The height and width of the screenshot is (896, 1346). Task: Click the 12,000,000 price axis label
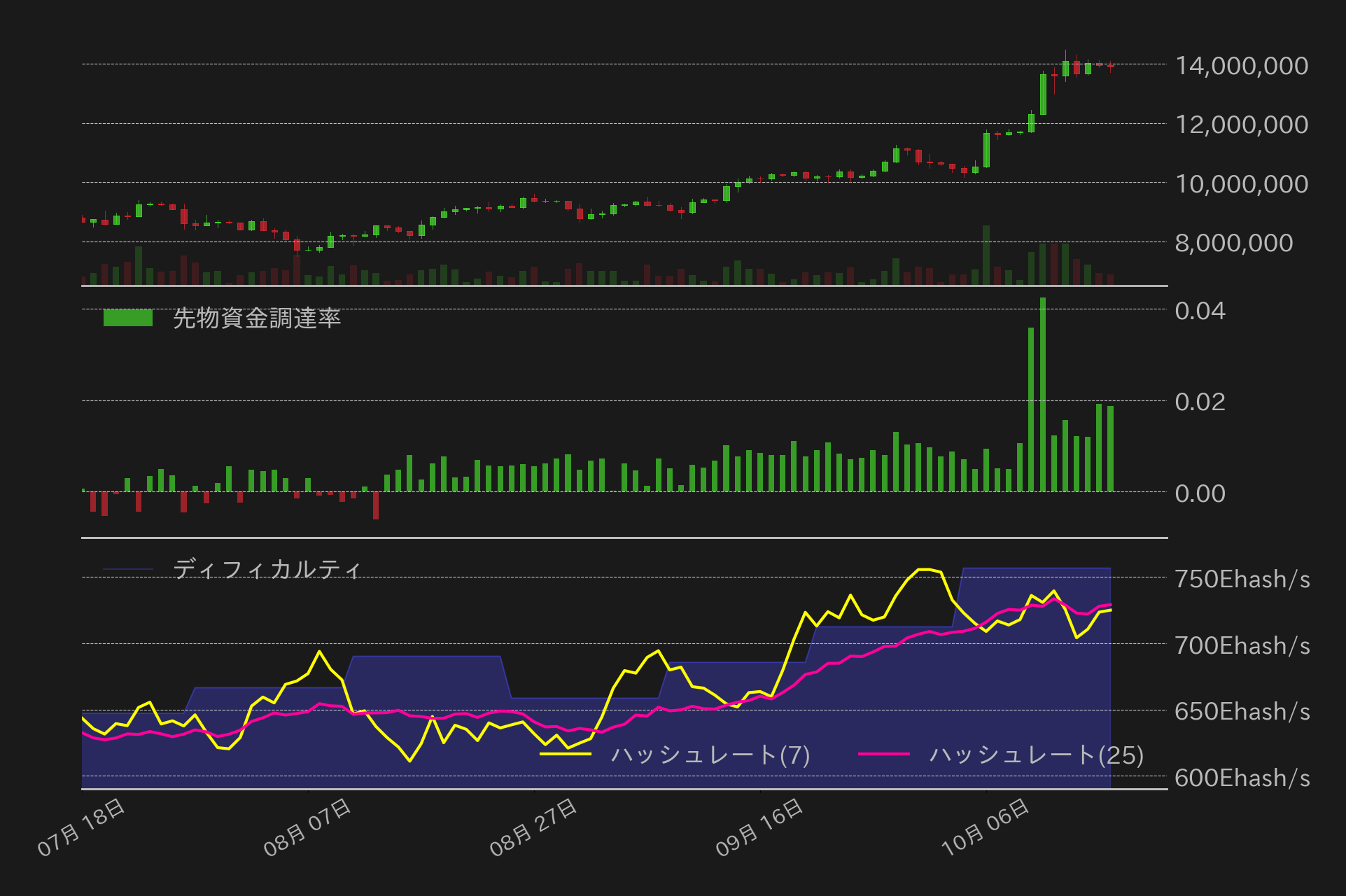coord(1241,125)
